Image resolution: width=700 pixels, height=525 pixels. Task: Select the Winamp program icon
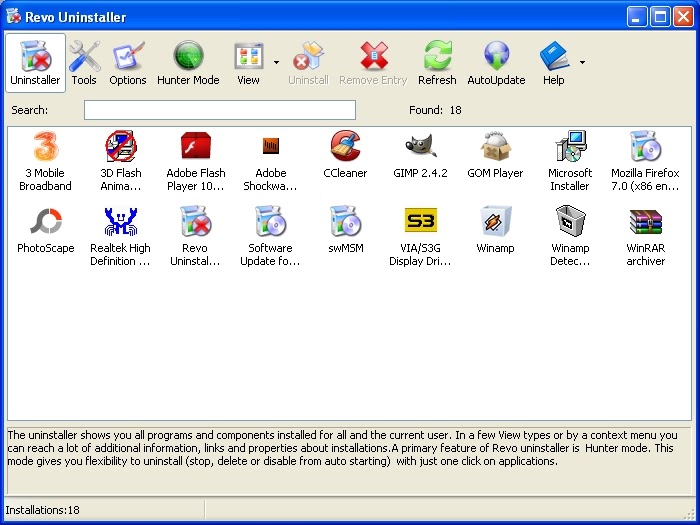[495, 229]
